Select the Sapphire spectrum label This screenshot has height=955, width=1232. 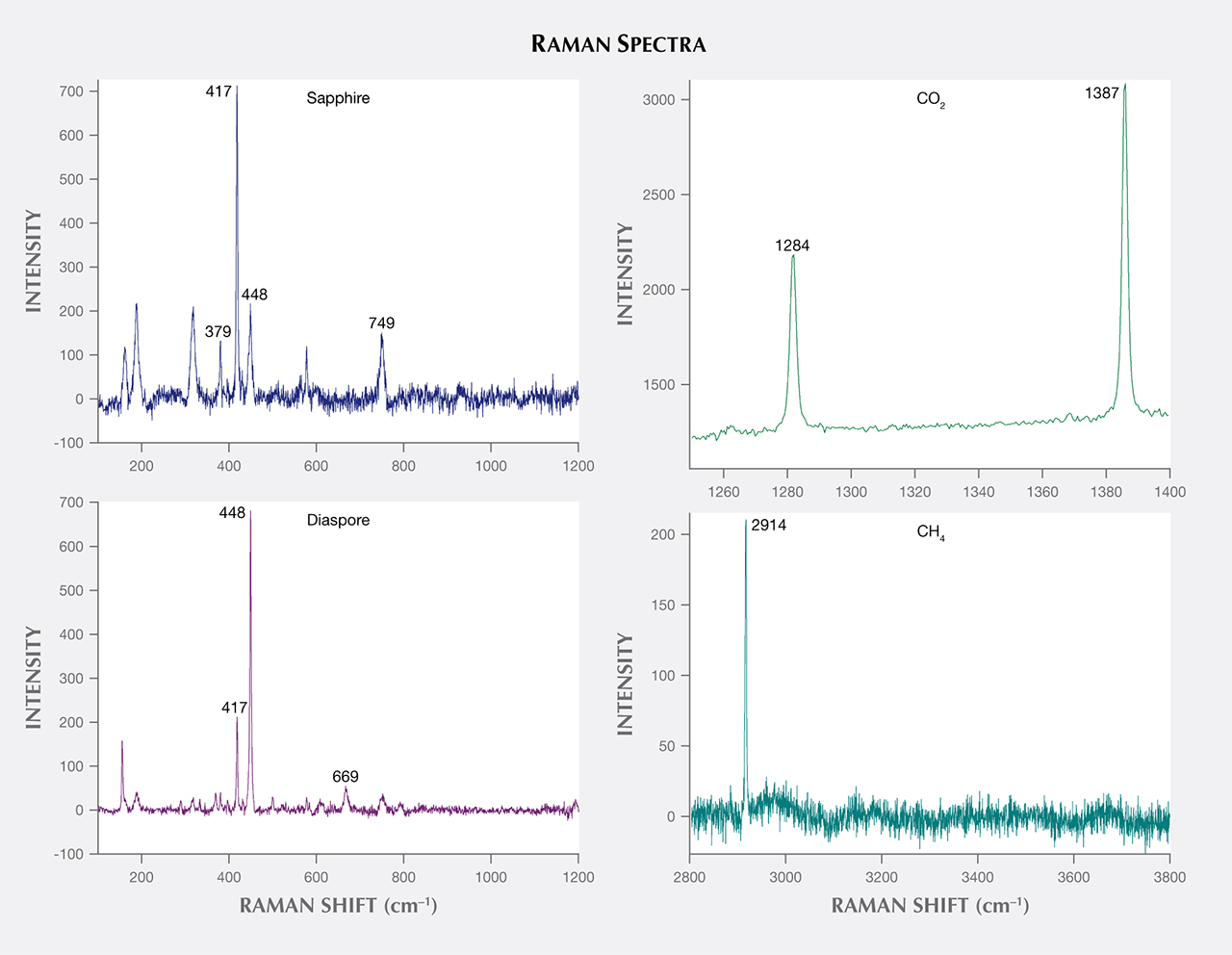[338, 98]
